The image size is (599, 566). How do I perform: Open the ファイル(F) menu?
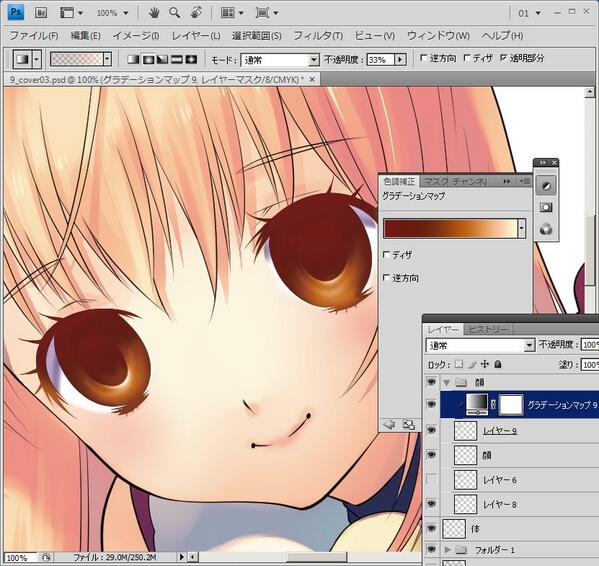tap(34, 36)
